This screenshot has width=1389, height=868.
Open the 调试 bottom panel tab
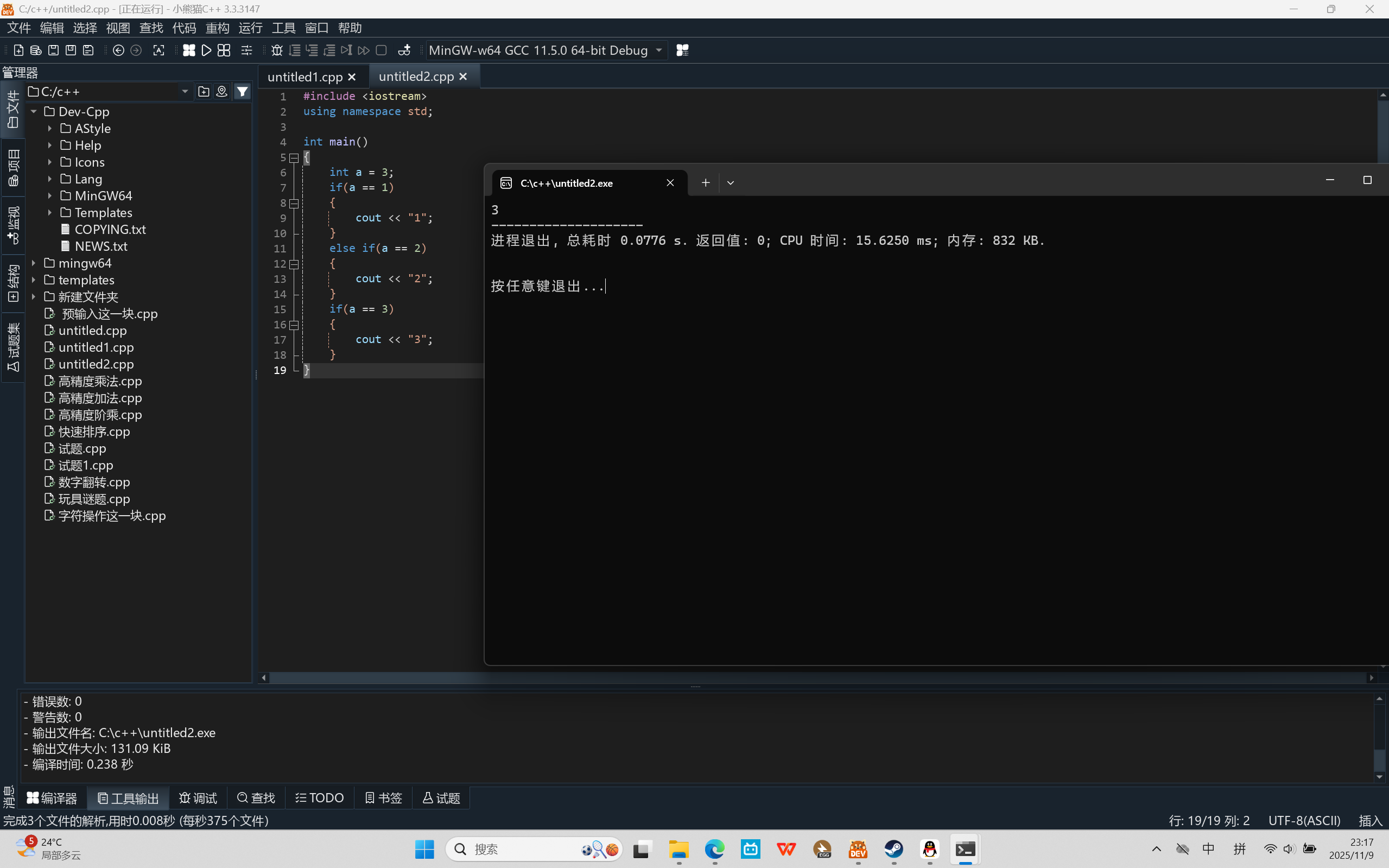(x=198, y=798)
